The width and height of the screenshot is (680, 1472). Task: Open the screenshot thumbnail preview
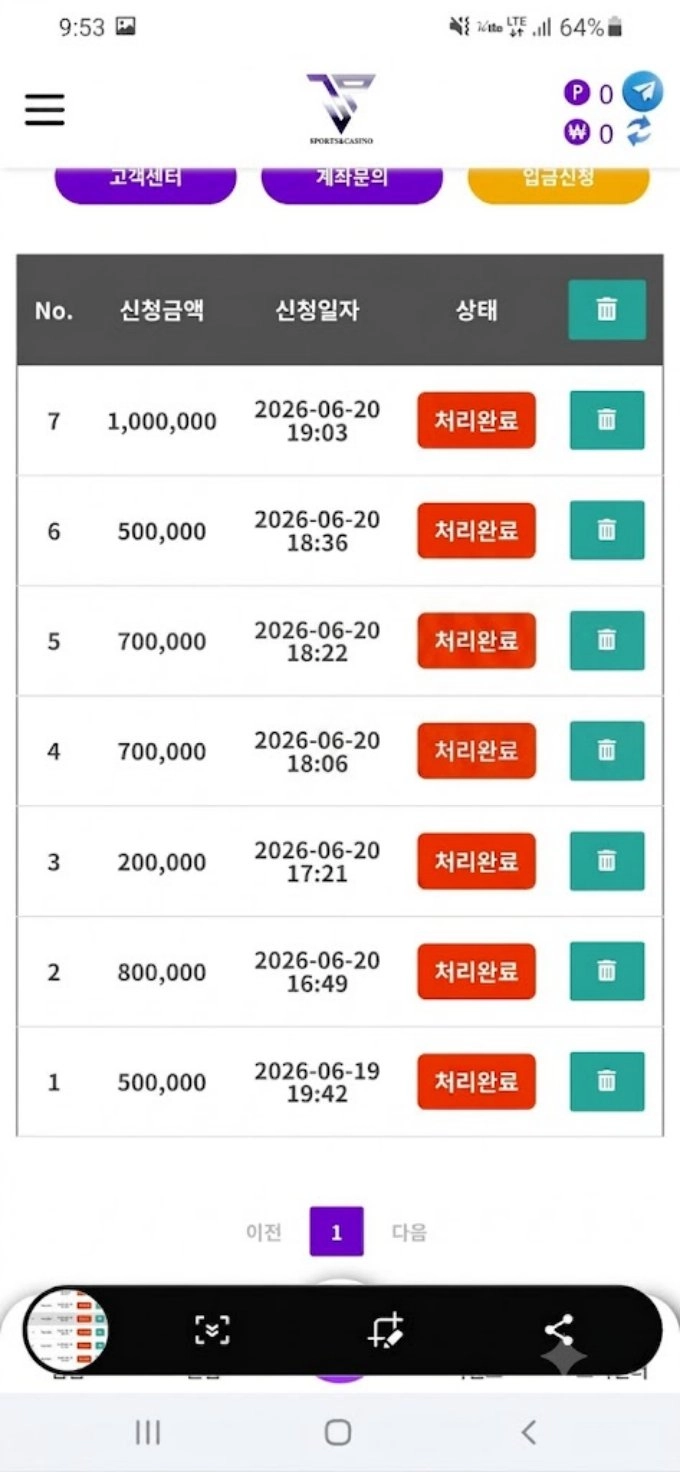(66, 1331)
